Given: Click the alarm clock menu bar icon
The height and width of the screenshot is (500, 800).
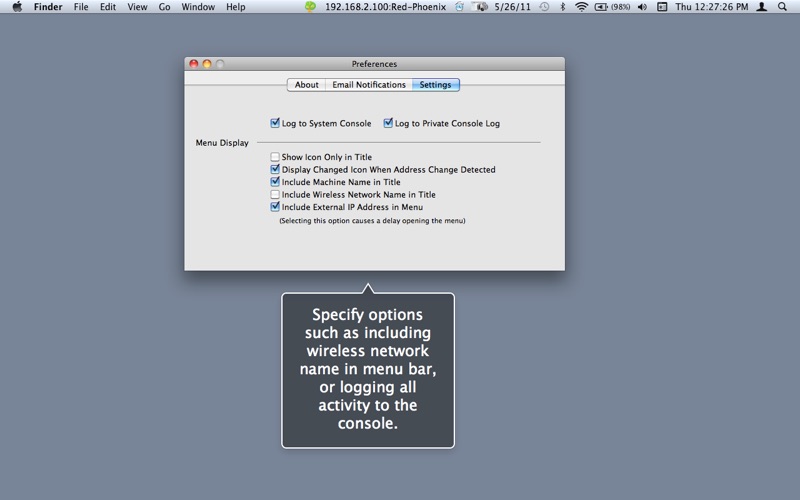Looking at the screenshot, I should coord(459,7).
